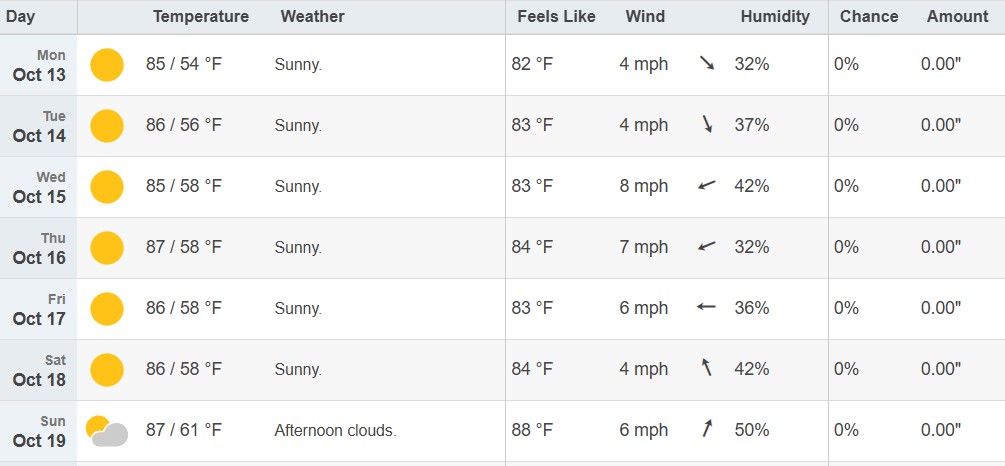Click the 50% humidity value for Sunday

[x=752, y=430]
